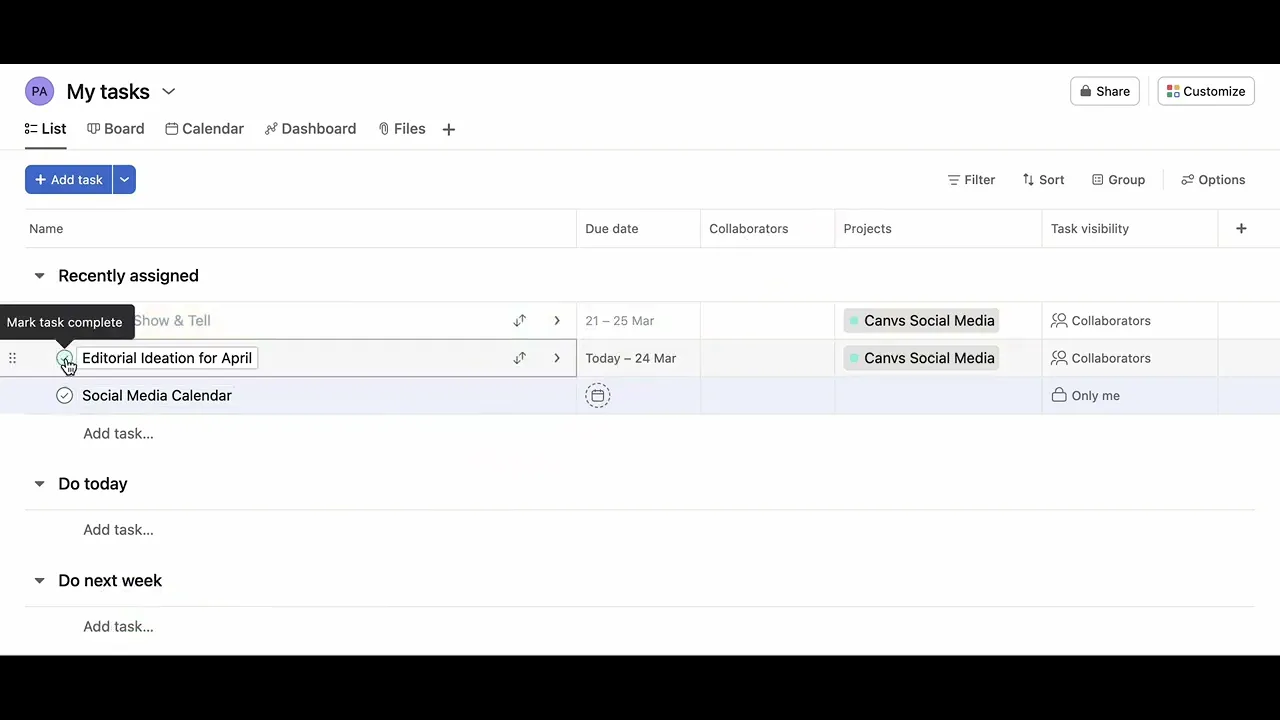Click the add tab plus icon
This screenshot has height=720, width=1280.
(449, 129)
